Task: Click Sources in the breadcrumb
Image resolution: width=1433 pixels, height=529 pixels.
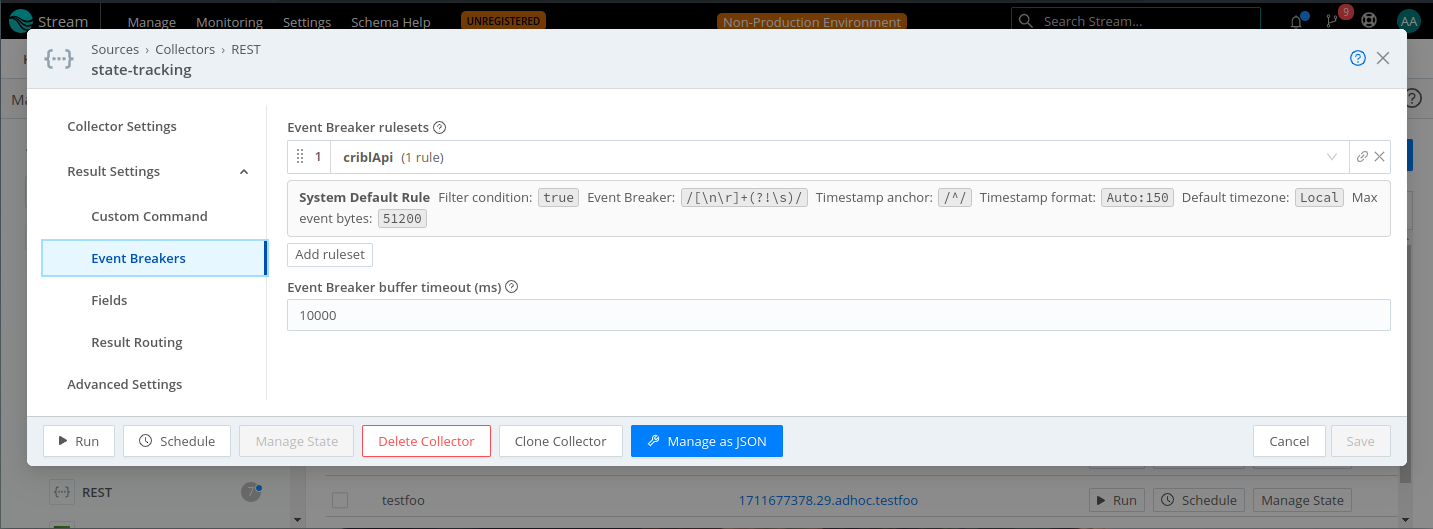Action: point(115,49)
